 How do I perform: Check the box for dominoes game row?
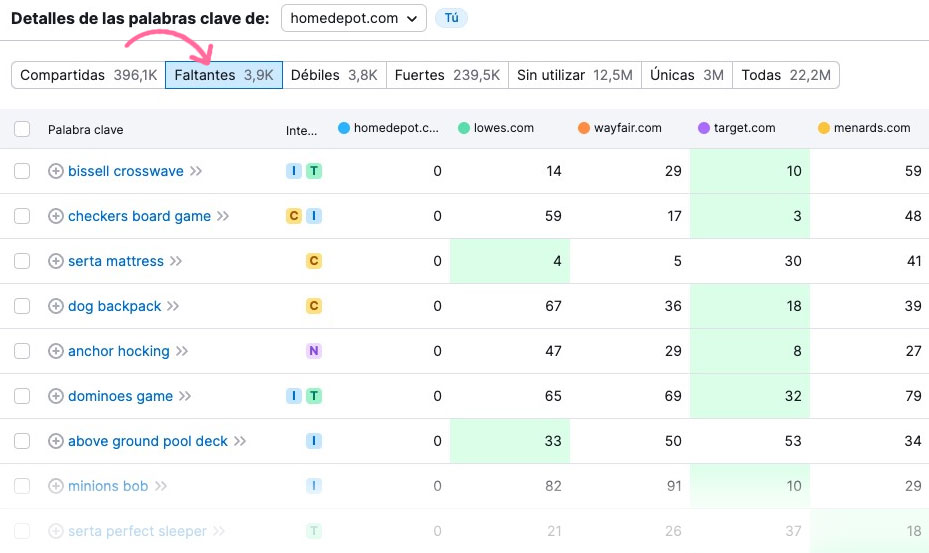tap(22, 396)
